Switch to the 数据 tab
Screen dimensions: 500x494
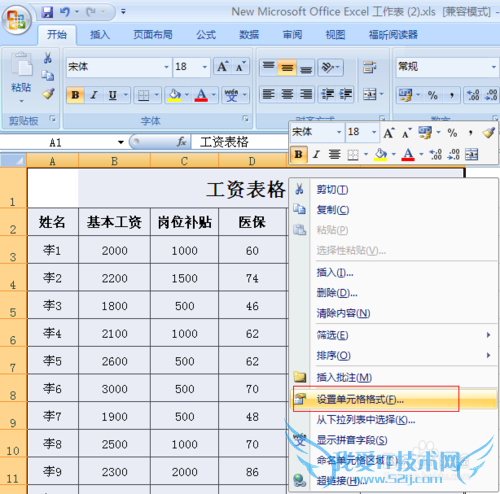pos(249,35)
